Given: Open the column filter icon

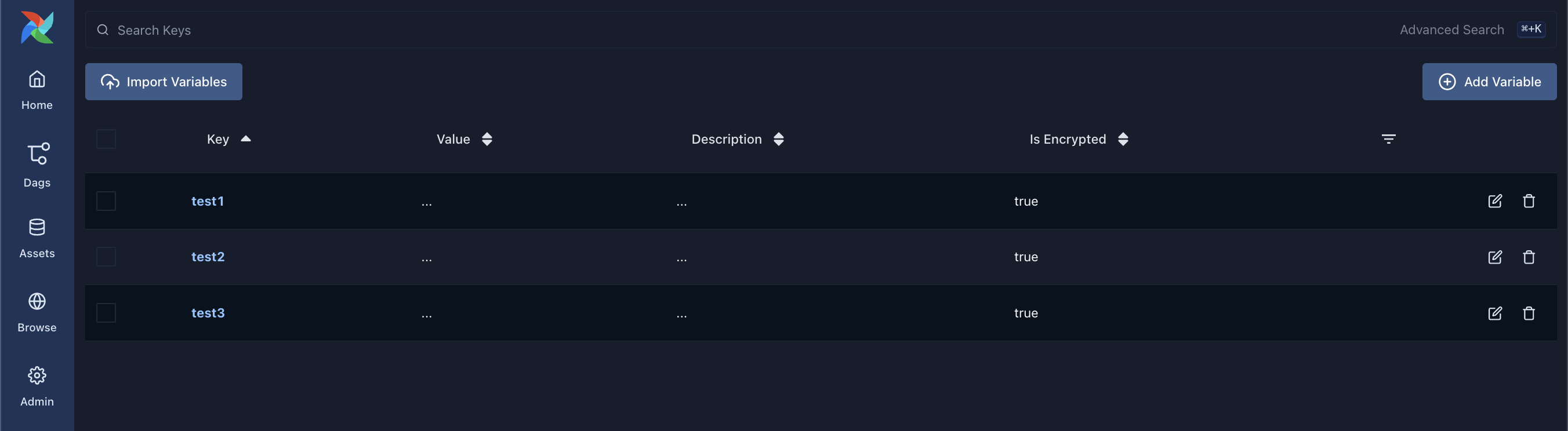Looking at the screenshot, I should click(1388, 139).
